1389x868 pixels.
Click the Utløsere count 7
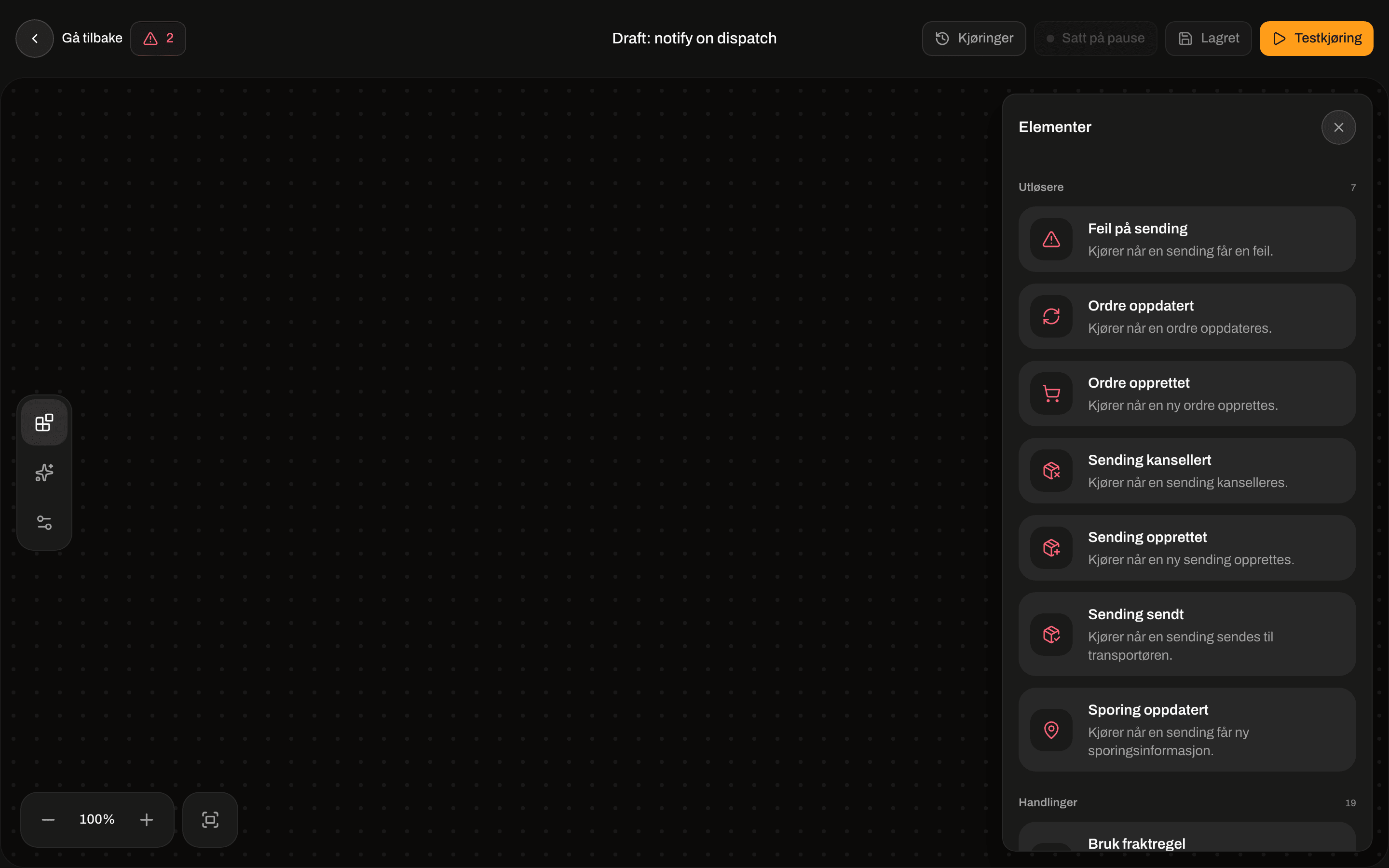1353,188
